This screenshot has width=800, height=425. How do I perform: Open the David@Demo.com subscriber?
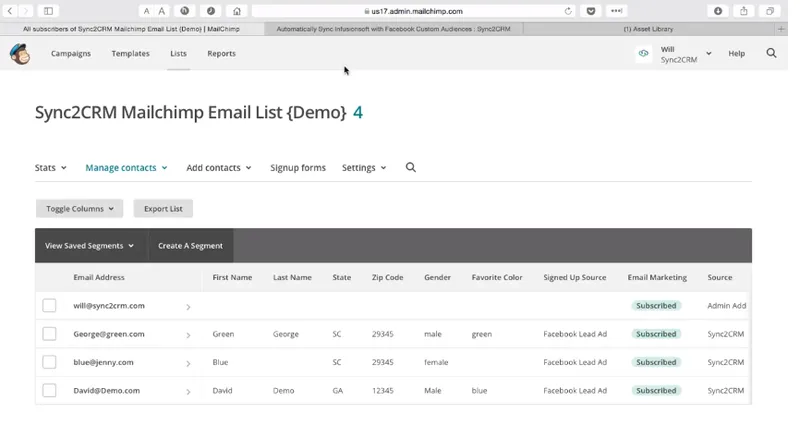pos(106,390)
